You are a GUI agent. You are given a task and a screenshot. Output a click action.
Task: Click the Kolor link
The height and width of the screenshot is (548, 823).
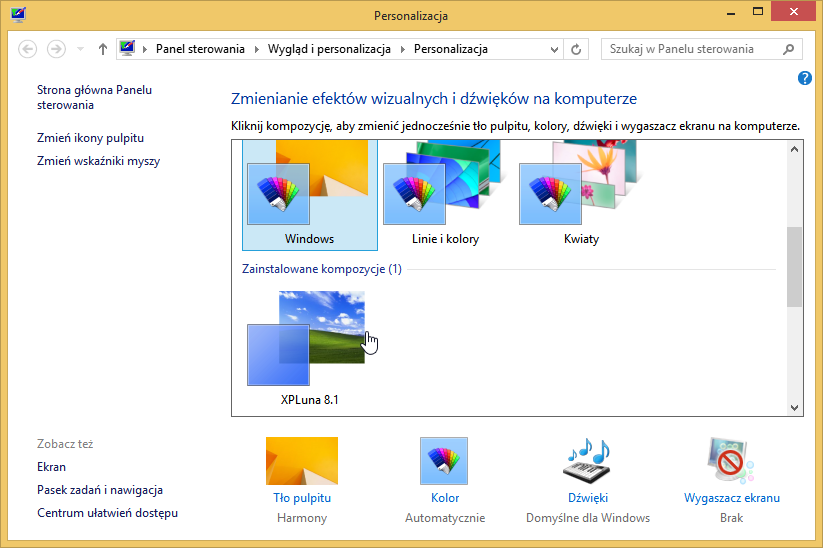click(x=445, y=498)
